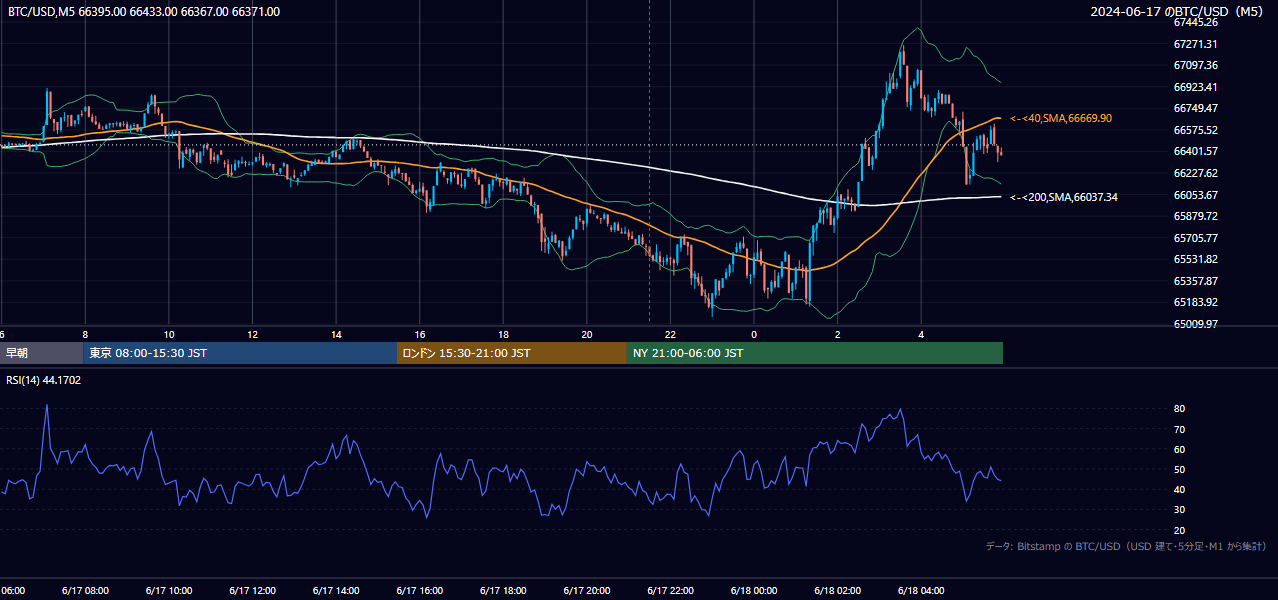Click RSI axis level 50
Viewport: 1278px width, 600px height.
pyautogui.click(x=1180, y=469)
